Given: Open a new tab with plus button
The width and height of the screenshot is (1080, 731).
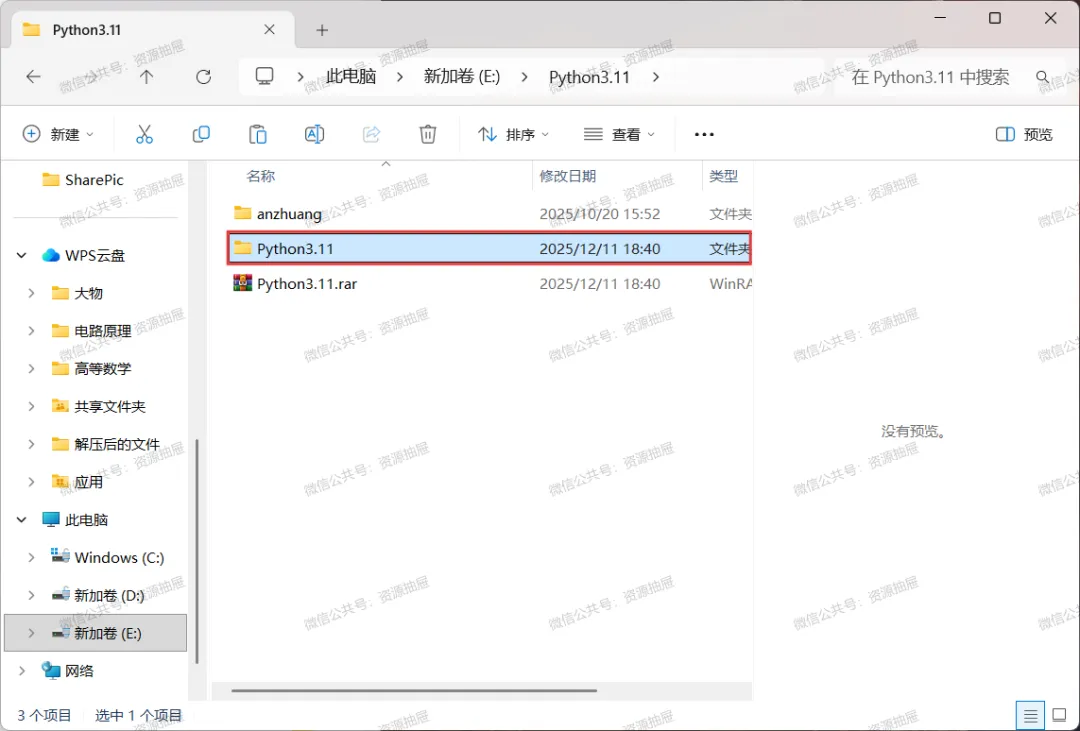Looking at the screenshot, I should [322, 30].
